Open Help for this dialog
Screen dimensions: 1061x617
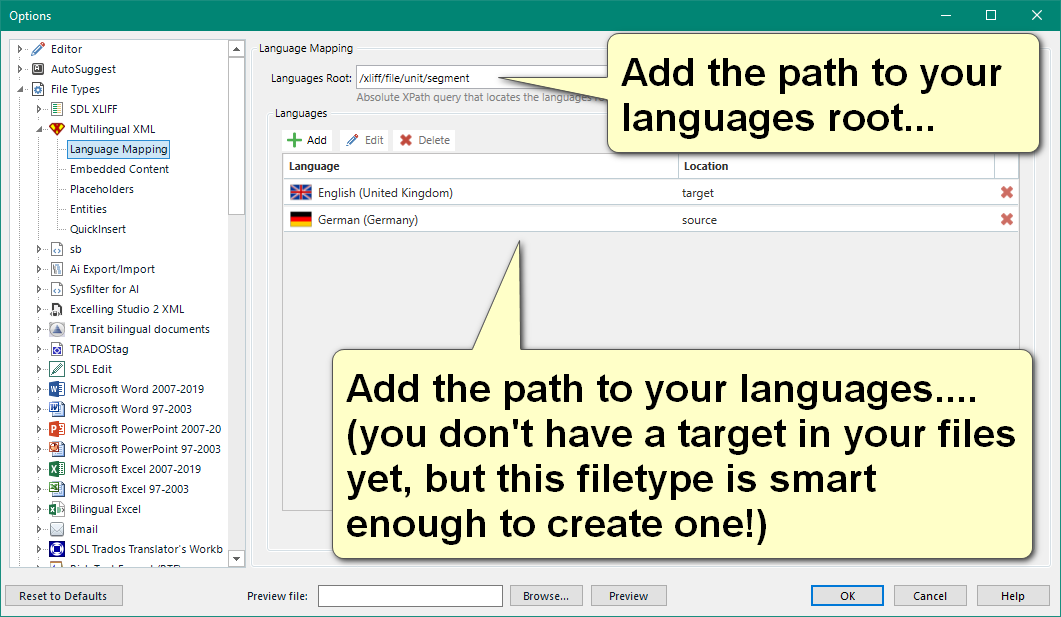(1013, 596)
